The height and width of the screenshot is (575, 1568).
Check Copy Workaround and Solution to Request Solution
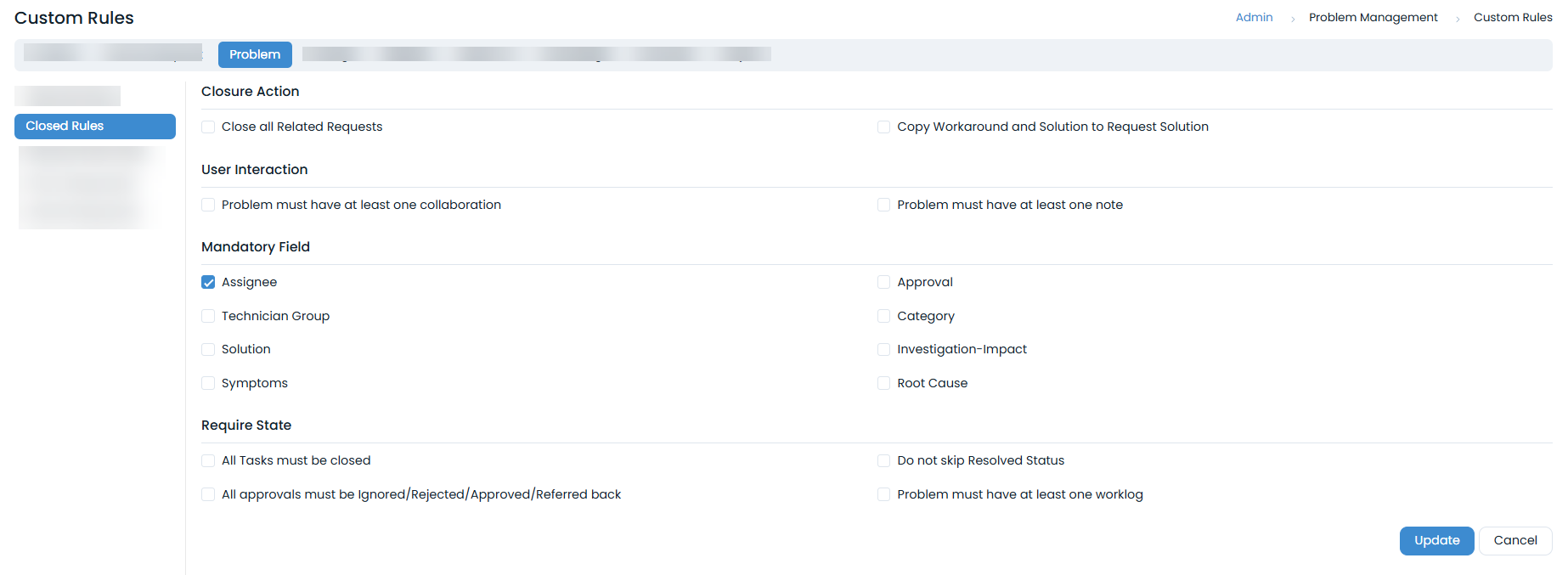click(x=883, y=127)
